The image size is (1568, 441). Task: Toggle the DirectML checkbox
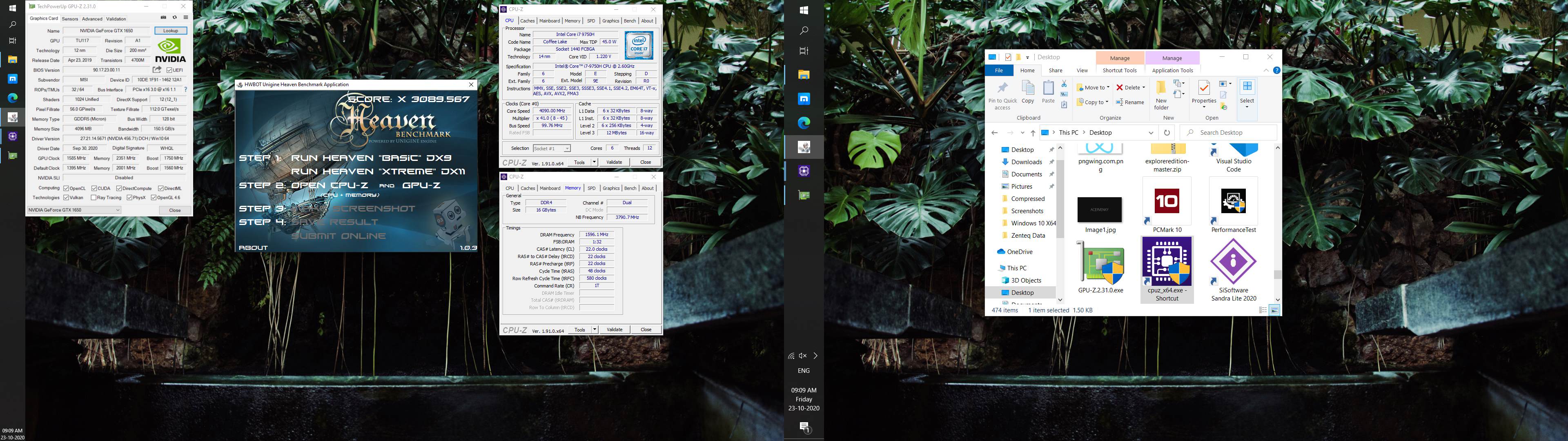pos(161,188)
